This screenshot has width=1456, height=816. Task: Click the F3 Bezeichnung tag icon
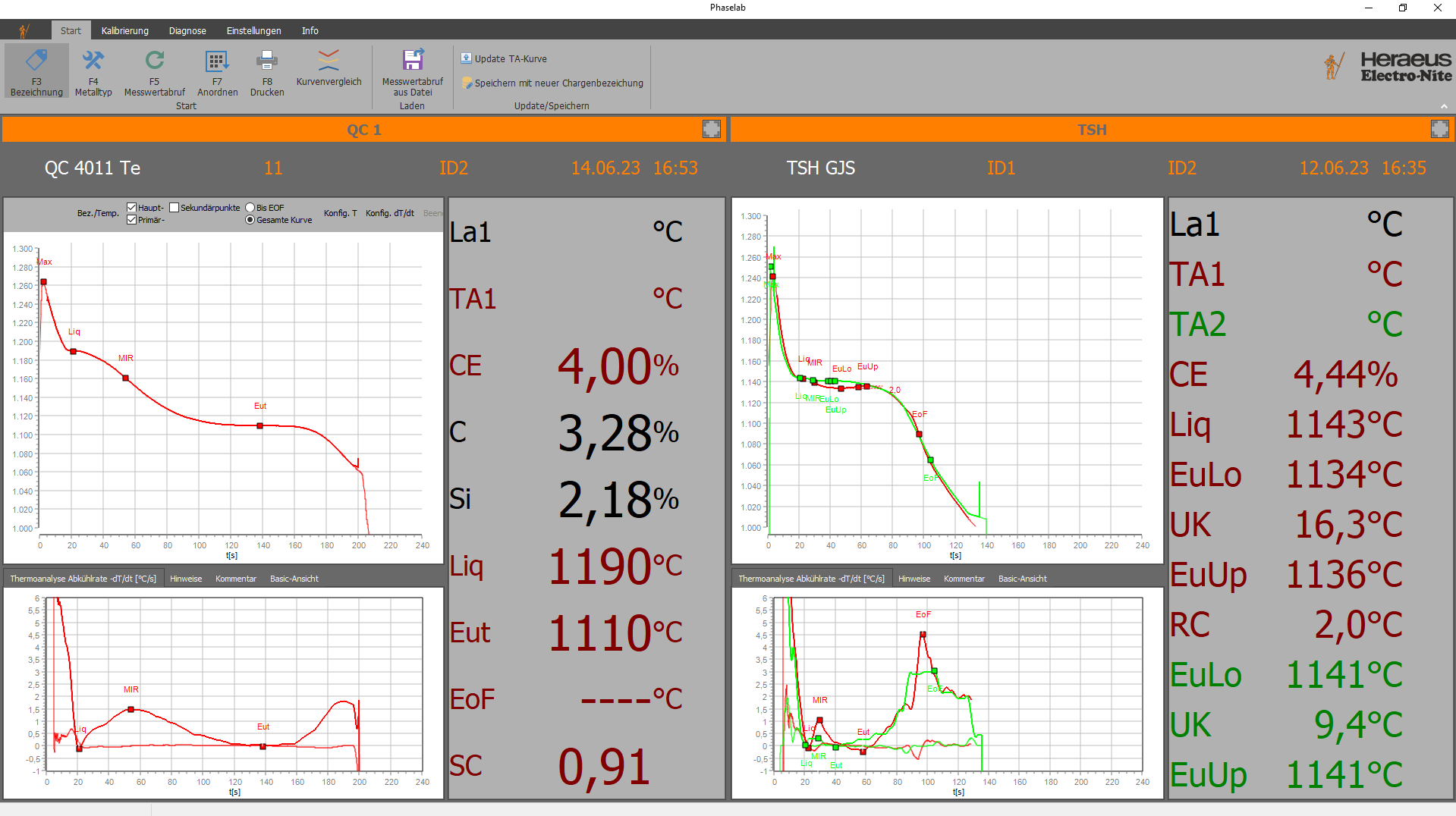click(36, 61)
